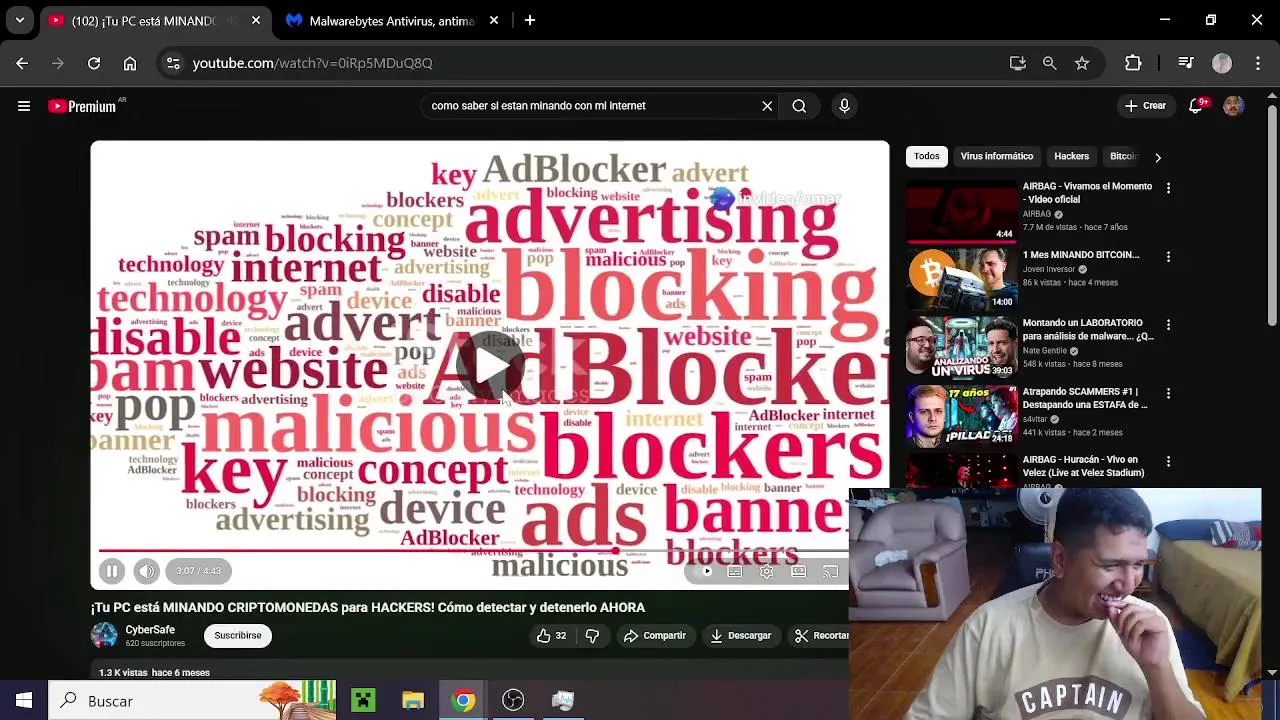This screenshot has width=1280, height=720.
Task: Dislike the video
Action: (x=592, y=636)
